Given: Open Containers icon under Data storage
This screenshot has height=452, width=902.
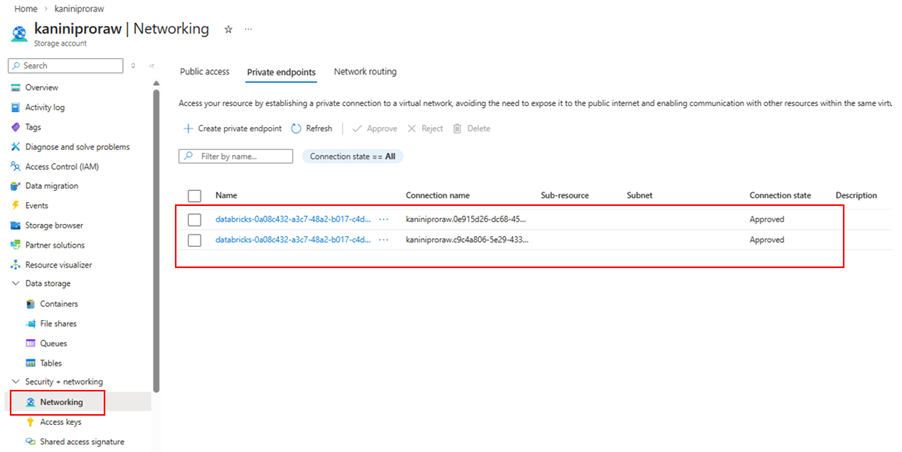Looking at the screenshot, I should (31, 304).
